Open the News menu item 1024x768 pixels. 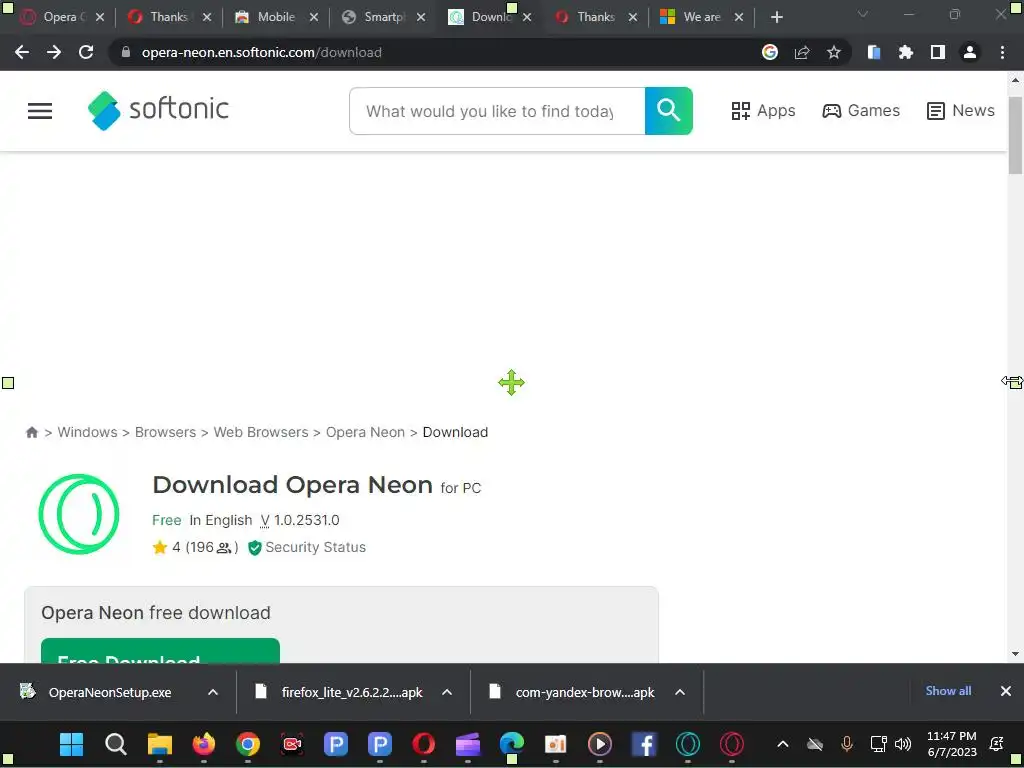[961, 111]
